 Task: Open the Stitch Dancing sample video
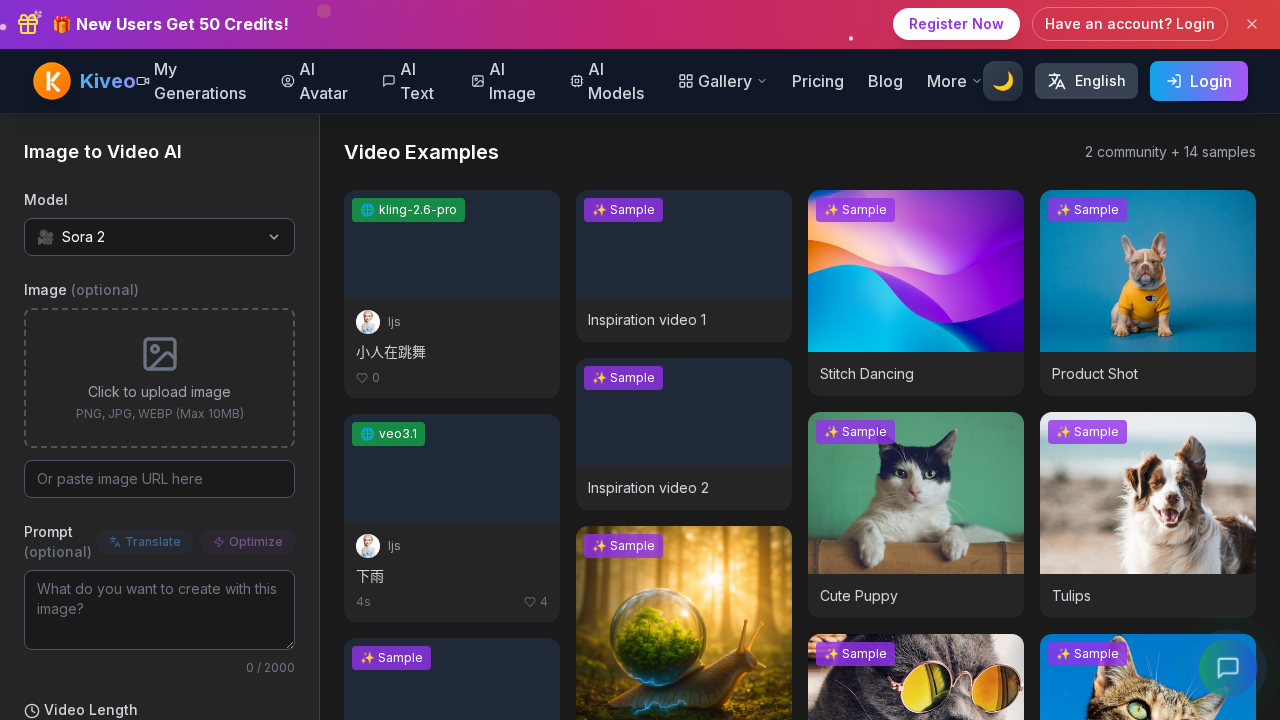tap(915, 270)
